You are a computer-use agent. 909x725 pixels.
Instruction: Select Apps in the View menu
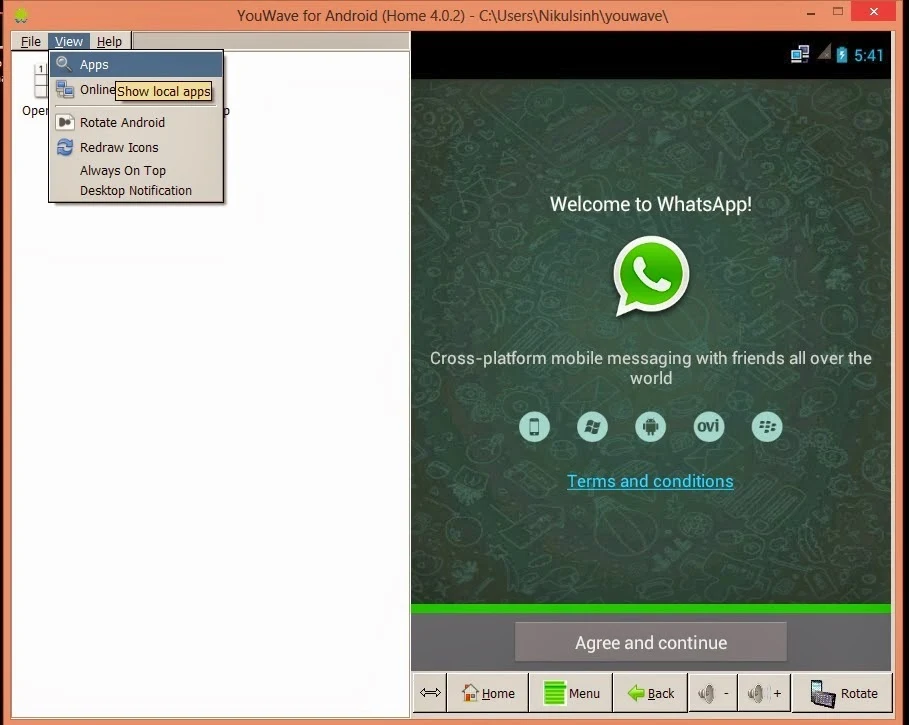coord(136,64)
